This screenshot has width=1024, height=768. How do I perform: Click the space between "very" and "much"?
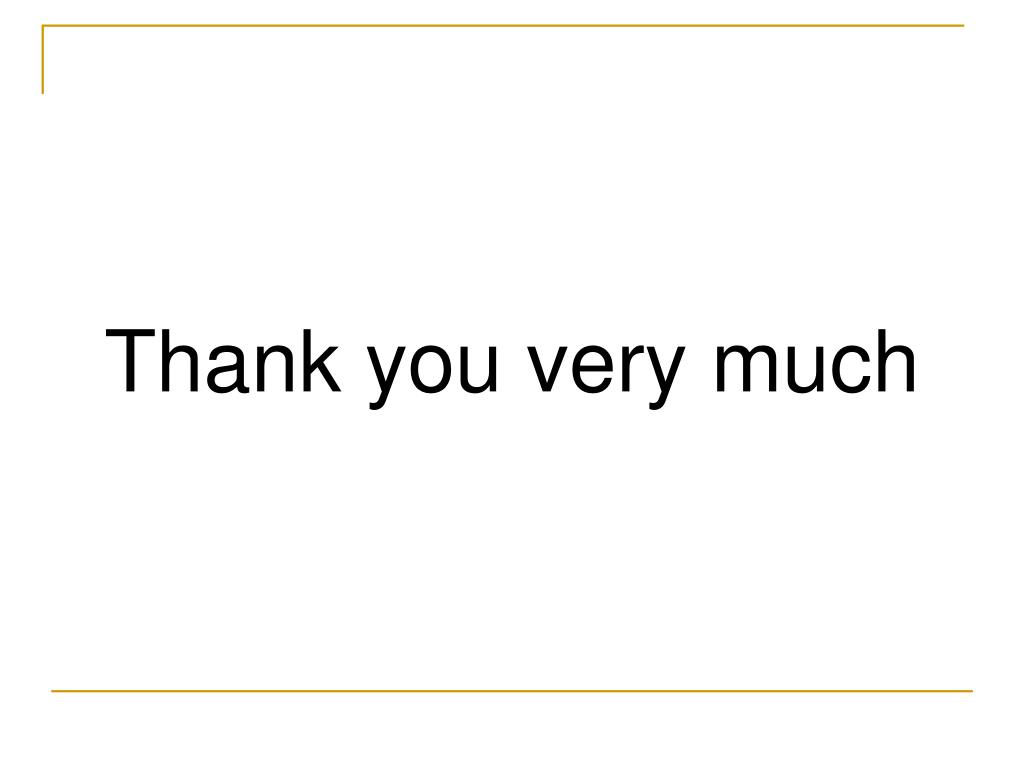(701, 369)
